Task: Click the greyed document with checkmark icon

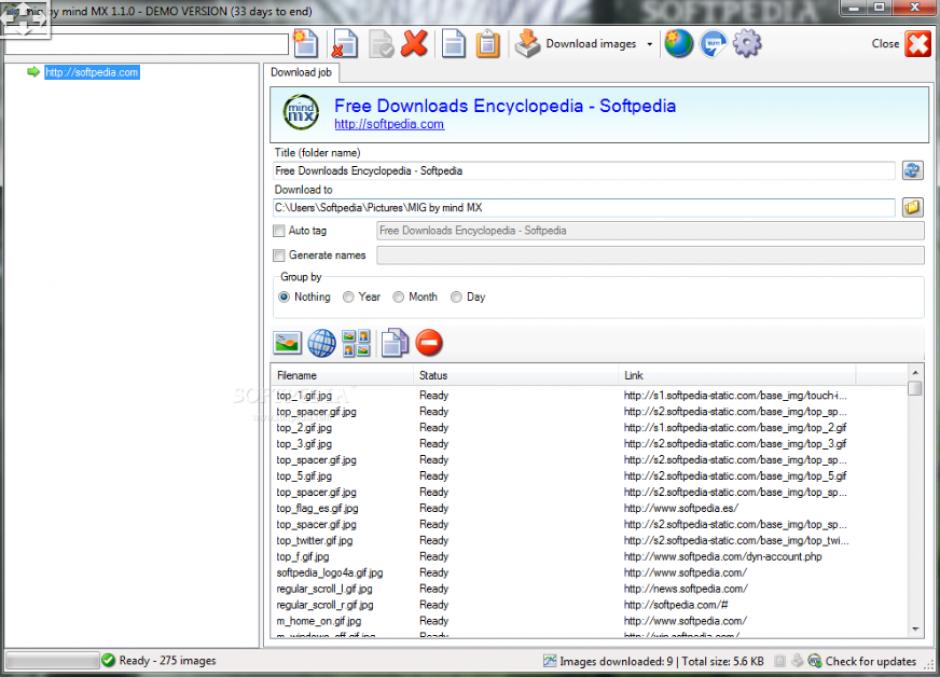Action: click(x=381, y=44)
